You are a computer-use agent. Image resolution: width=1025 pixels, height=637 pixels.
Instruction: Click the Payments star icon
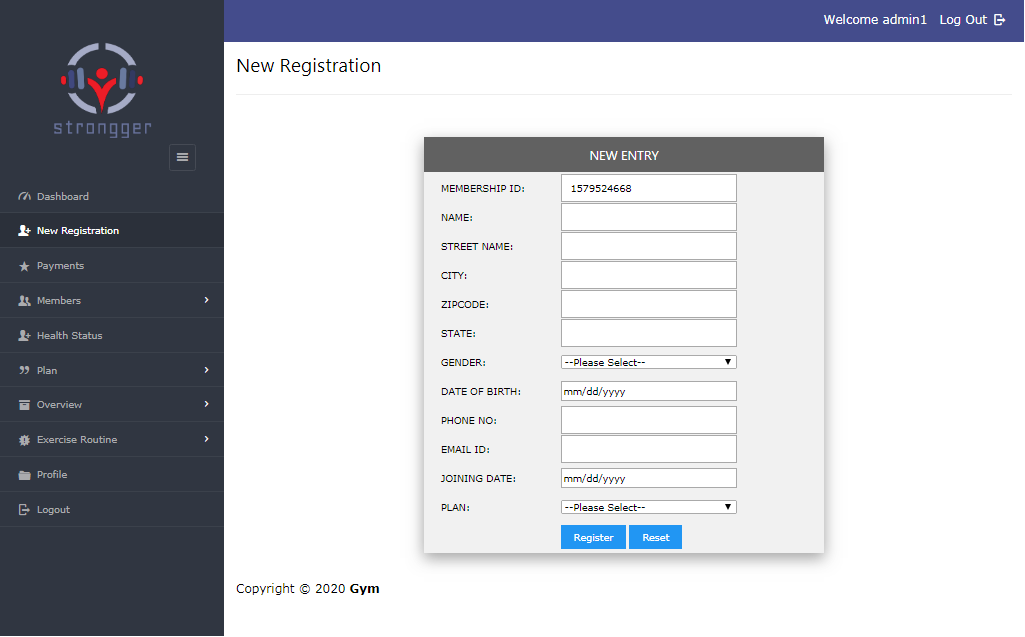(x=24, y=266)
